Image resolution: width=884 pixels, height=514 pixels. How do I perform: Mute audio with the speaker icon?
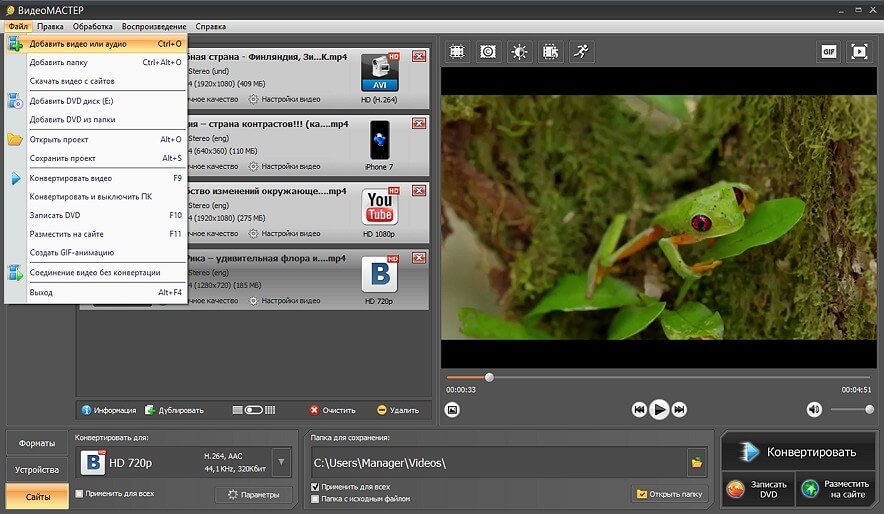(814, 409)
